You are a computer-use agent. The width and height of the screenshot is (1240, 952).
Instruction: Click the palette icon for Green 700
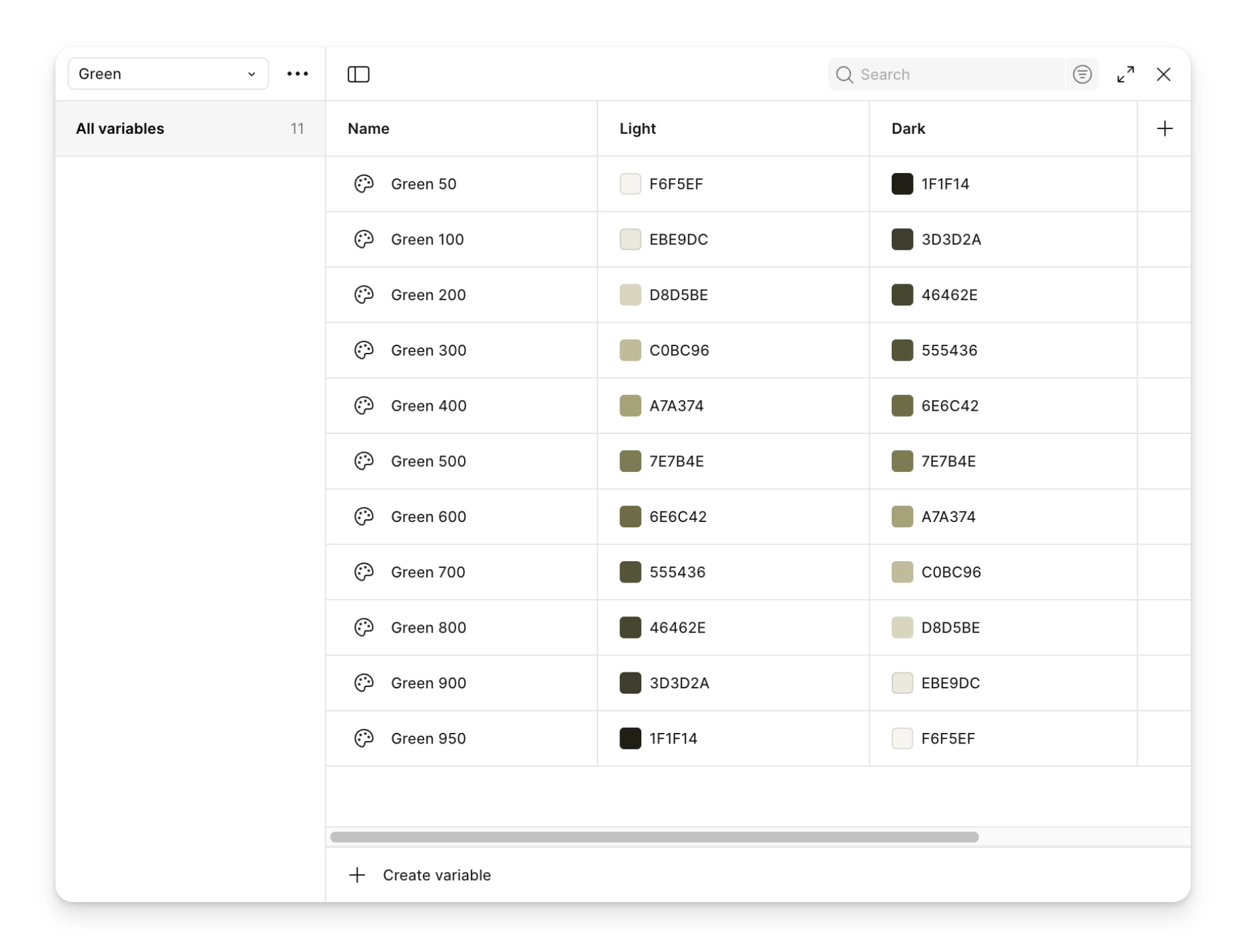pos(364,571)
